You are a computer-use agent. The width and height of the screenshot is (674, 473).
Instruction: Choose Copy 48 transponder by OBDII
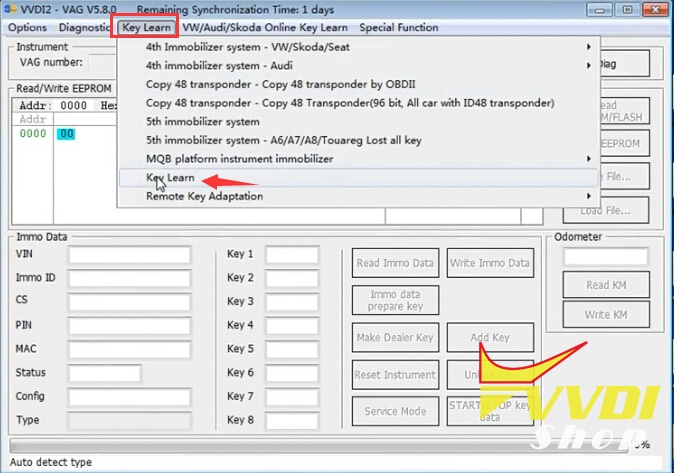click(x=359, y=84)
